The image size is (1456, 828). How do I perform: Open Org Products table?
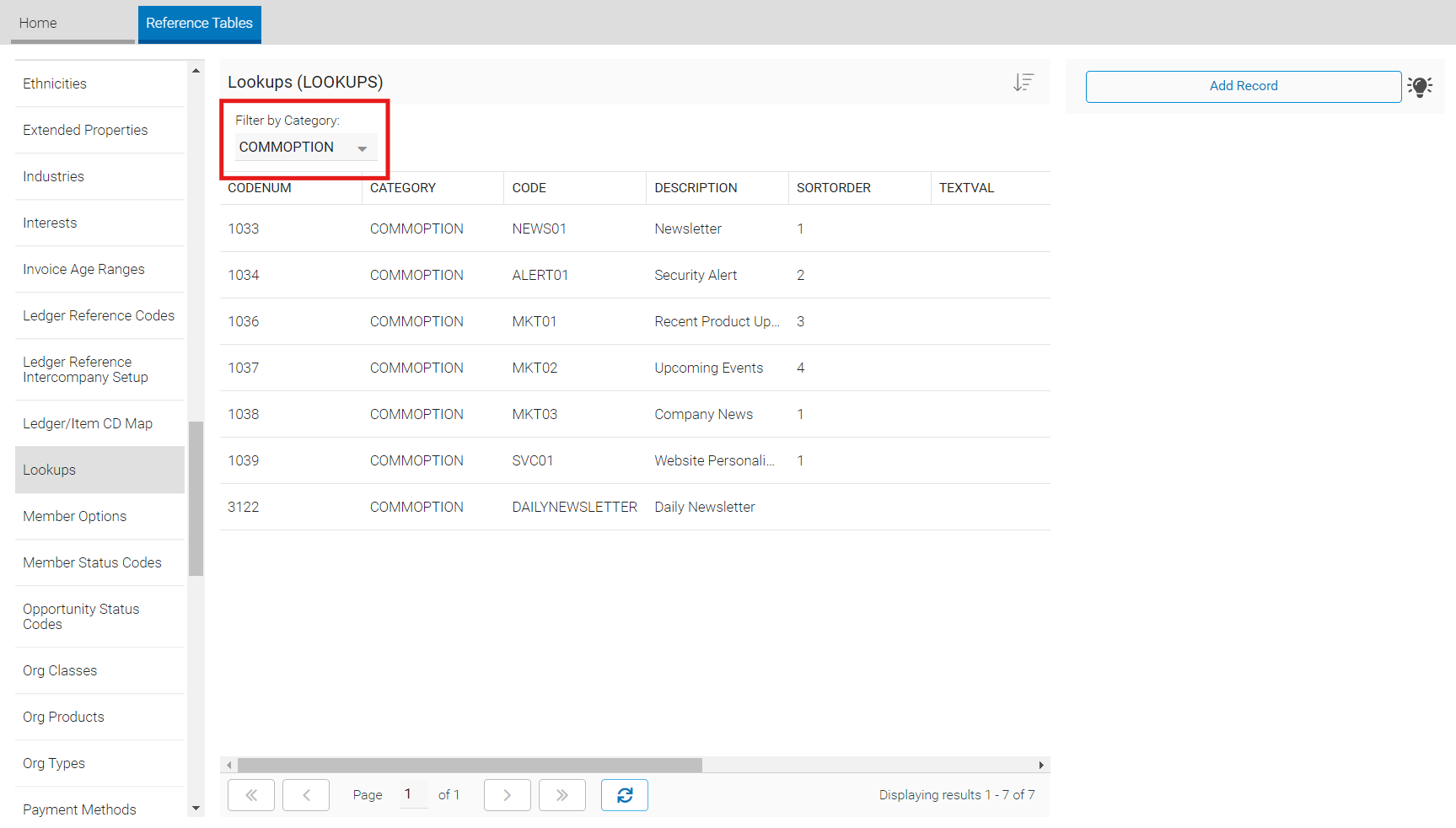coord(99,717)
